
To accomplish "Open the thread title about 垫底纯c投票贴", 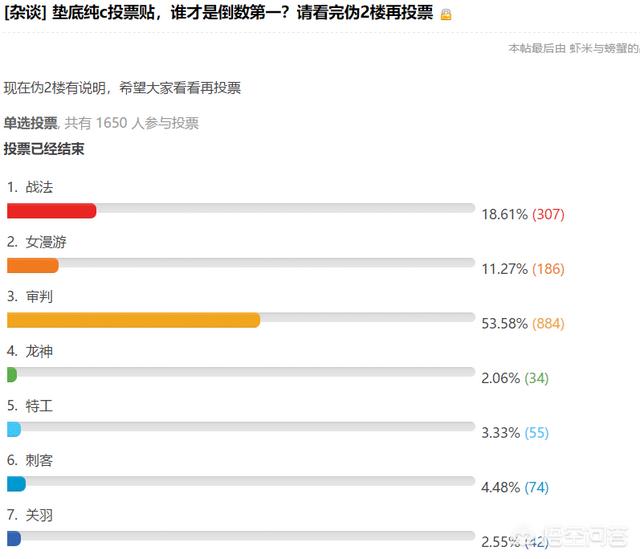I will click(218, 13).
